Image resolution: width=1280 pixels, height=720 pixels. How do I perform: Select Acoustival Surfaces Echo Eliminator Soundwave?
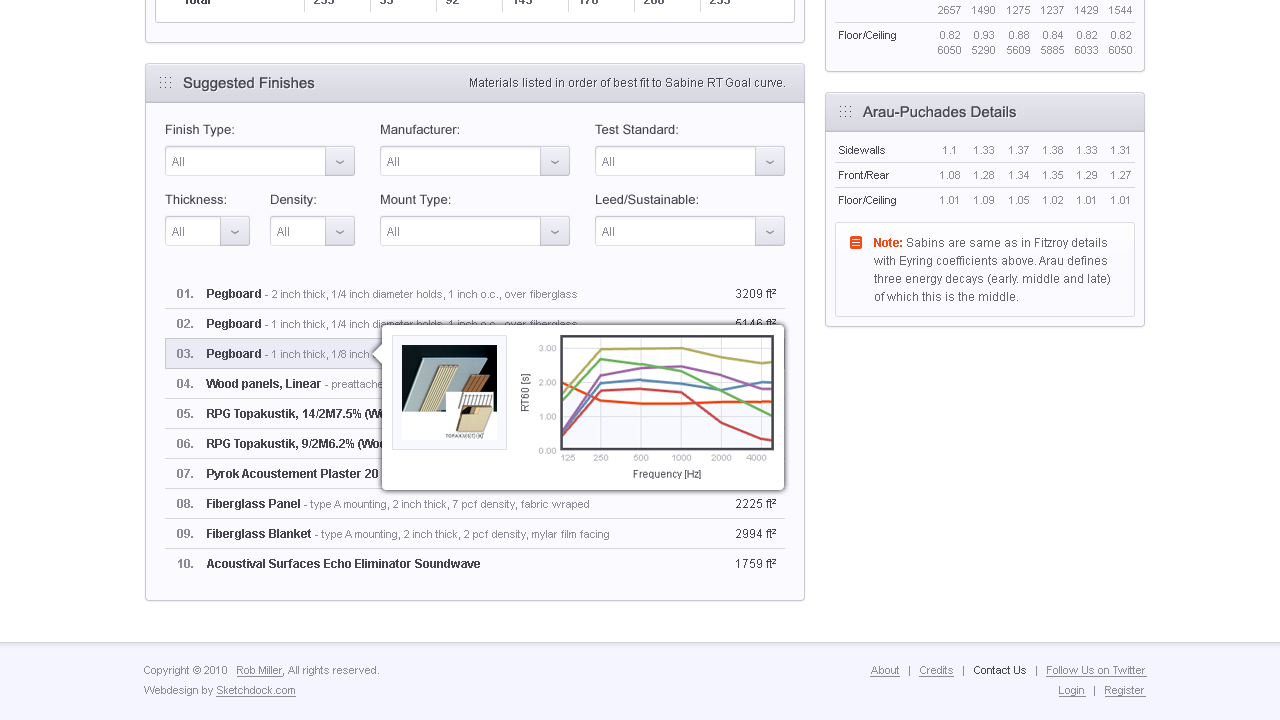click(x=343, y=564)
